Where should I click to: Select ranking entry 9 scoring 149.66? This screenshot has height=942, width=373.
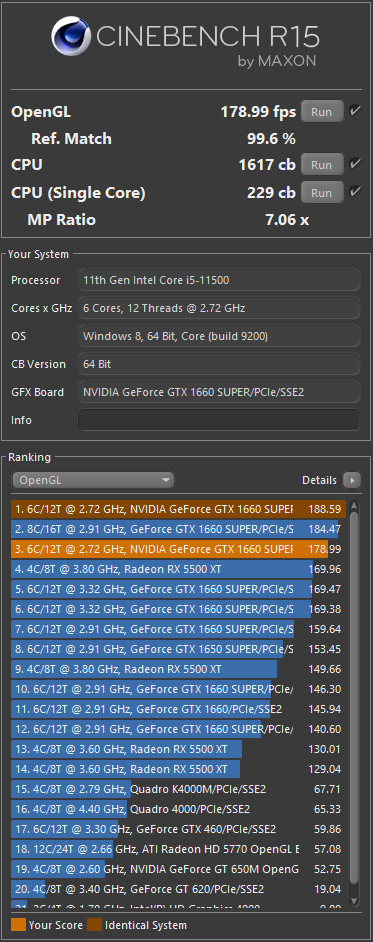click(178, 669)
